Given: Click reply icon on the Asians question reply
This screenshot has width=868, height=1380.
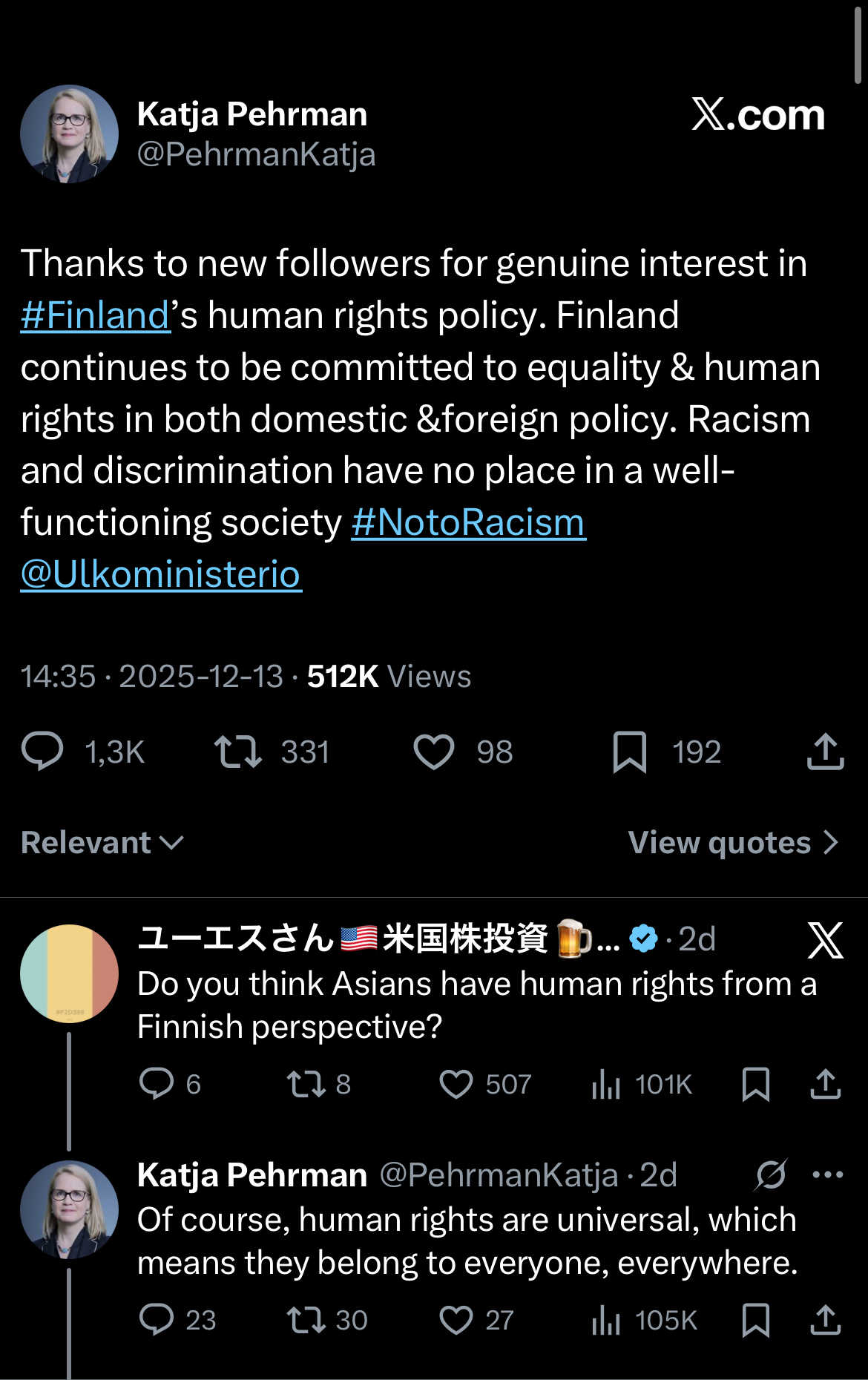Looking at the screenshot, I should coord(157,1084).
